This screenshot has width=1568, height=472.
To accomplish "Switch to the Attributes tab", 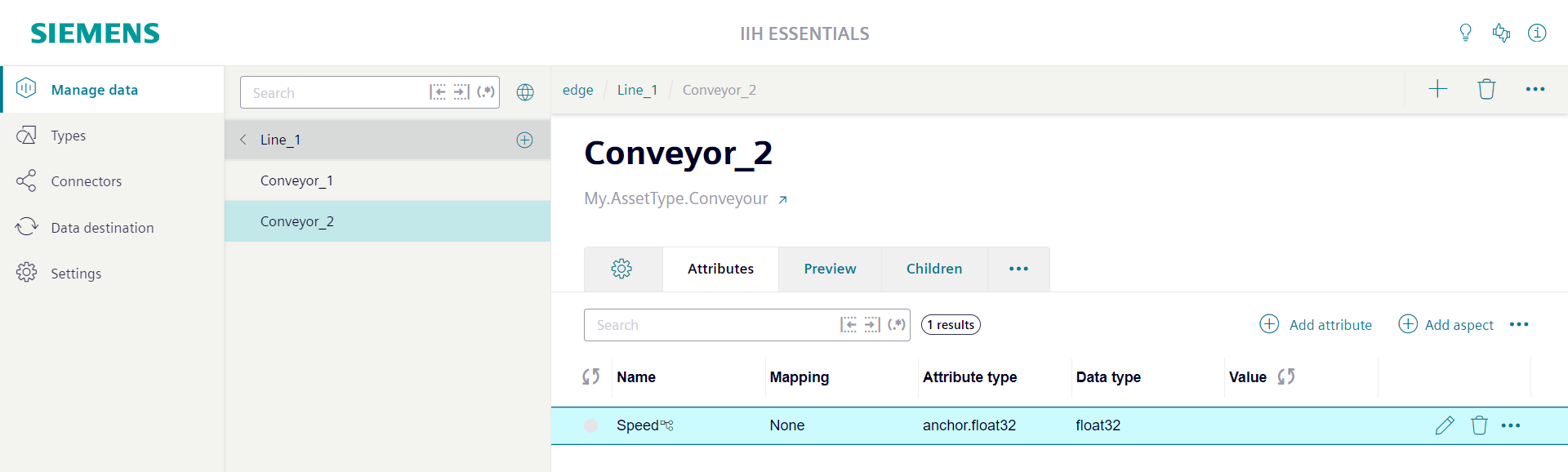I will [x=720, y=269].
